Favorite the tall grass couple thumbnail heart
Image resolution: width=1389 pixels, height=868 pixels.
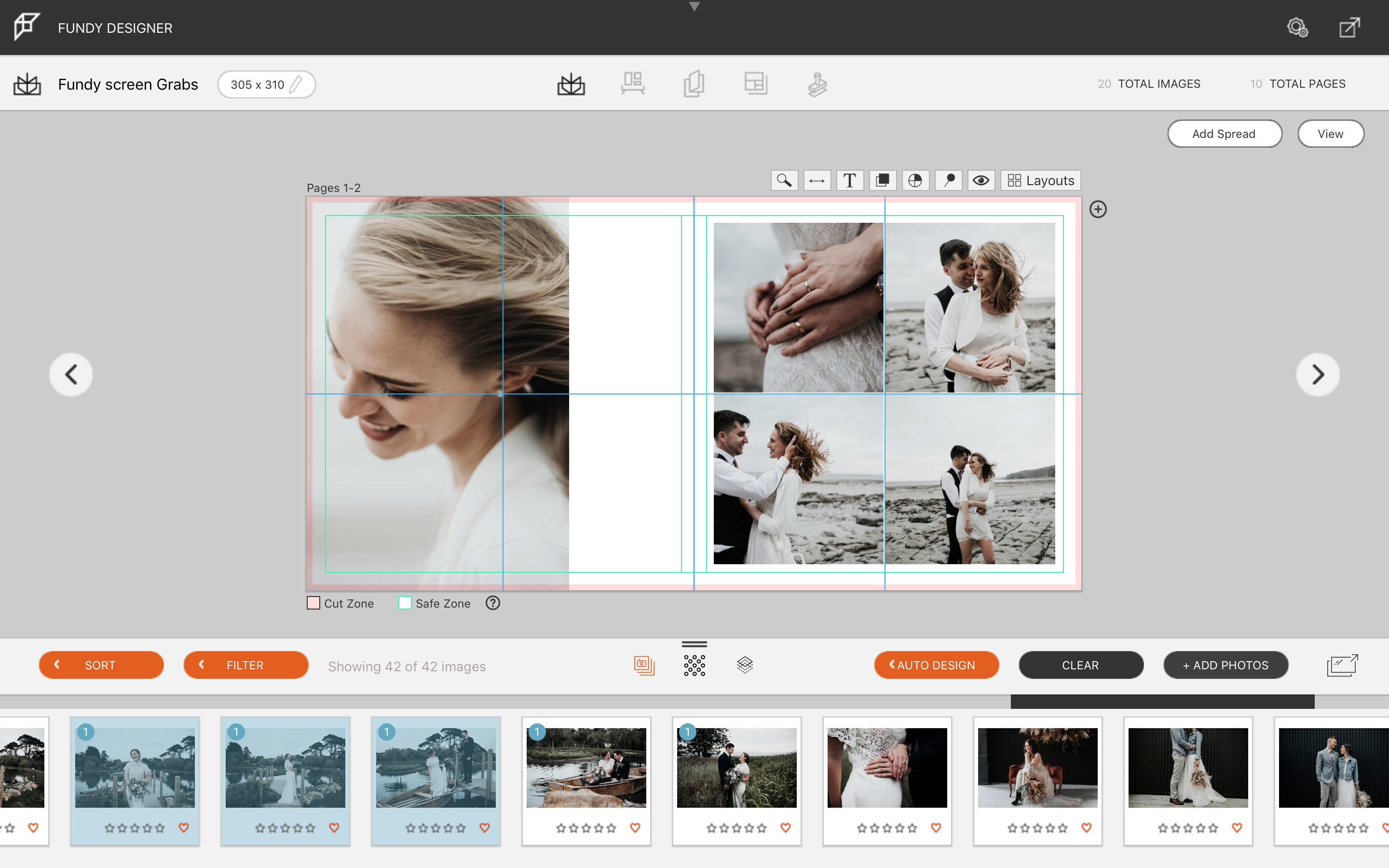[785, 828]
